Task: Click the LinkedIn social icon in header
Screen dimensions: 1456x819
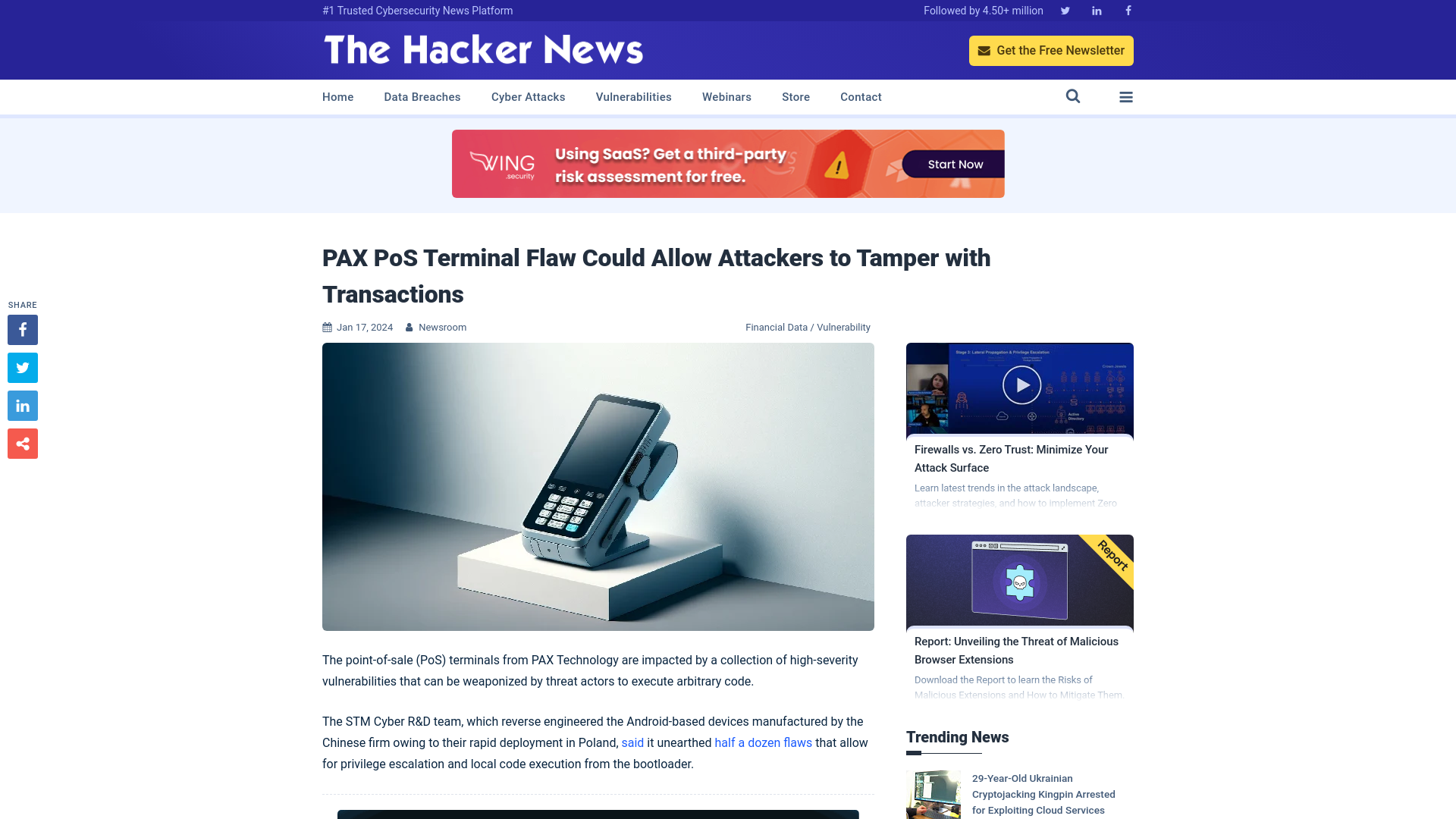Action: [x=1096, y=10]
